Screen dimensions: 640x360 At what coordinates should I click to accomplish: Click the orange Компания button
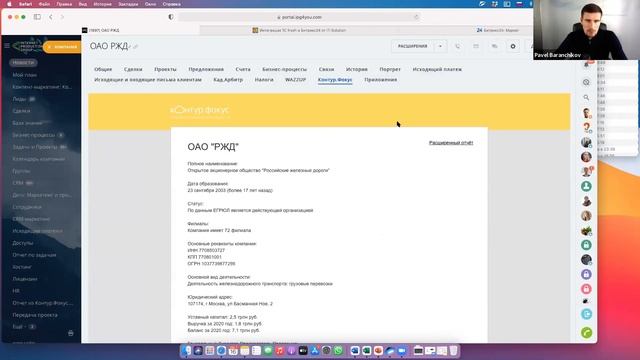62,47
